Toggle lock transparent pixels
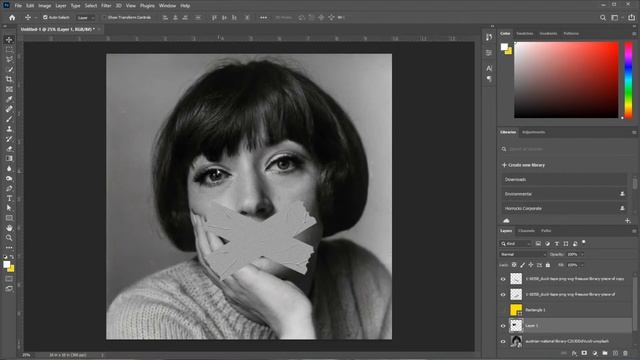 click(x=514, y=265)
